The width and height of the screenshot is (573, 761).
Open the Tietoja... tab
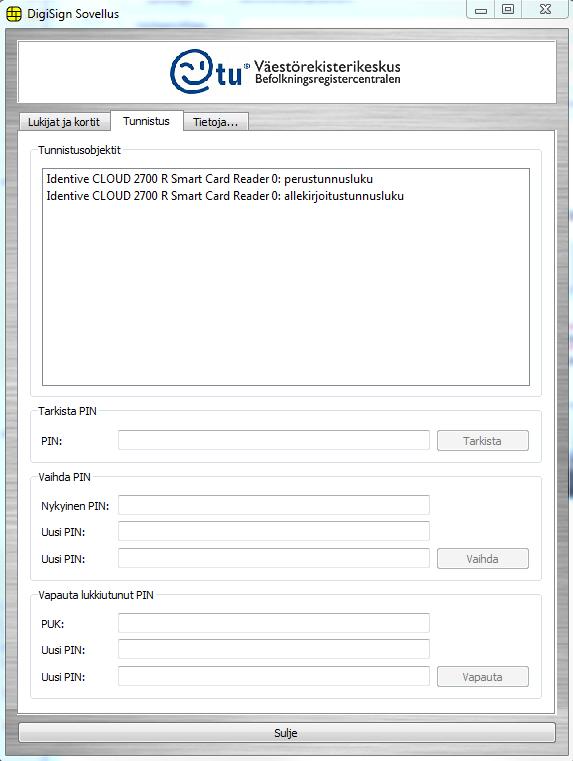tap(215, 122)
